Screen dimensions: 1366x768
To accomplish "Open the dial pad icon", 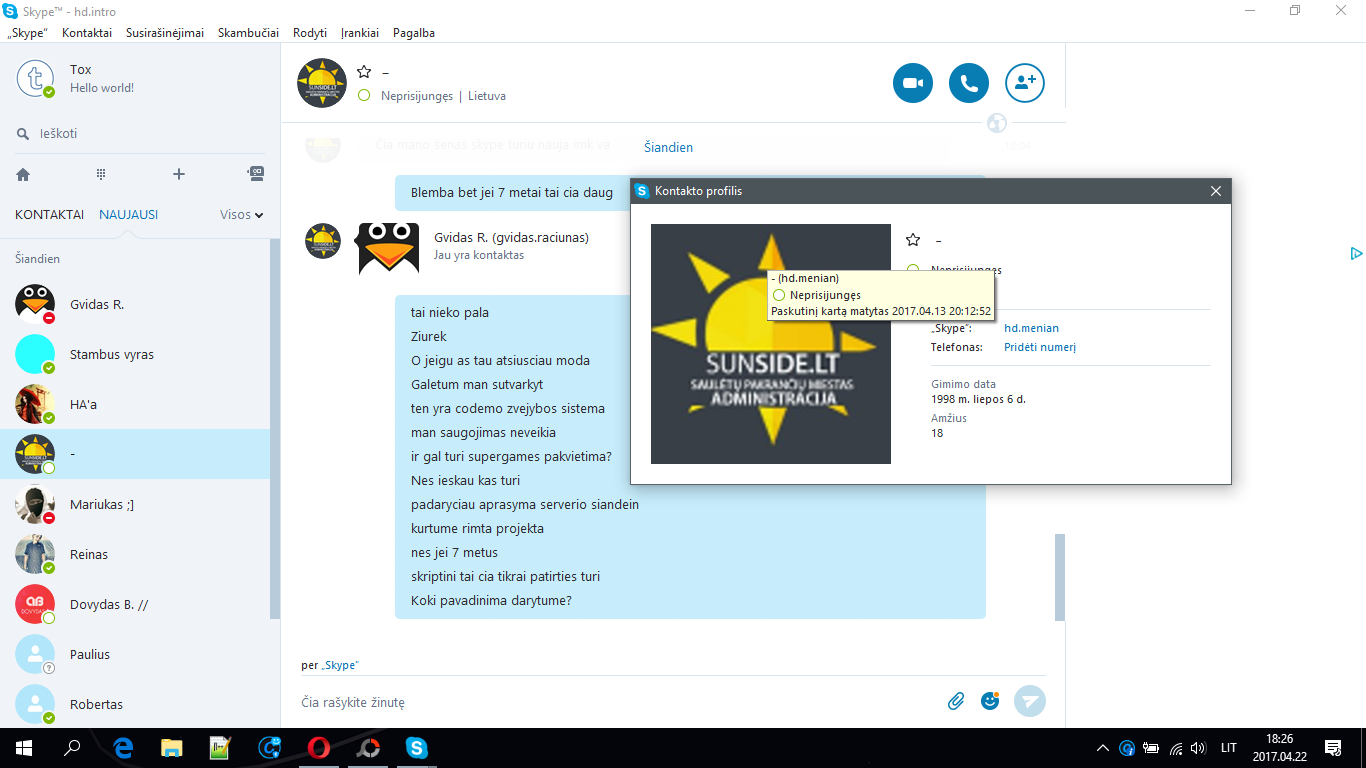I will 101,174.
